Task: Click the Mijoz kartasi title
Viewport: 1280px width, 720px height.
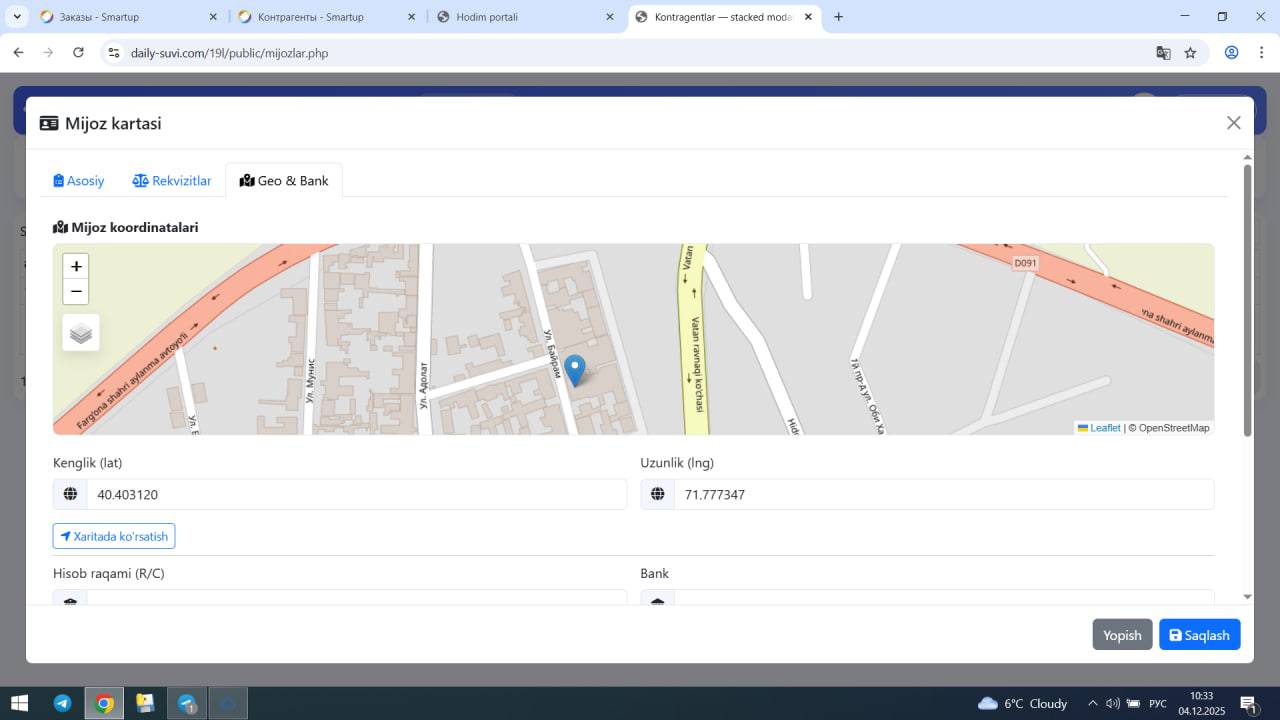Action: (x=113, y=123)
